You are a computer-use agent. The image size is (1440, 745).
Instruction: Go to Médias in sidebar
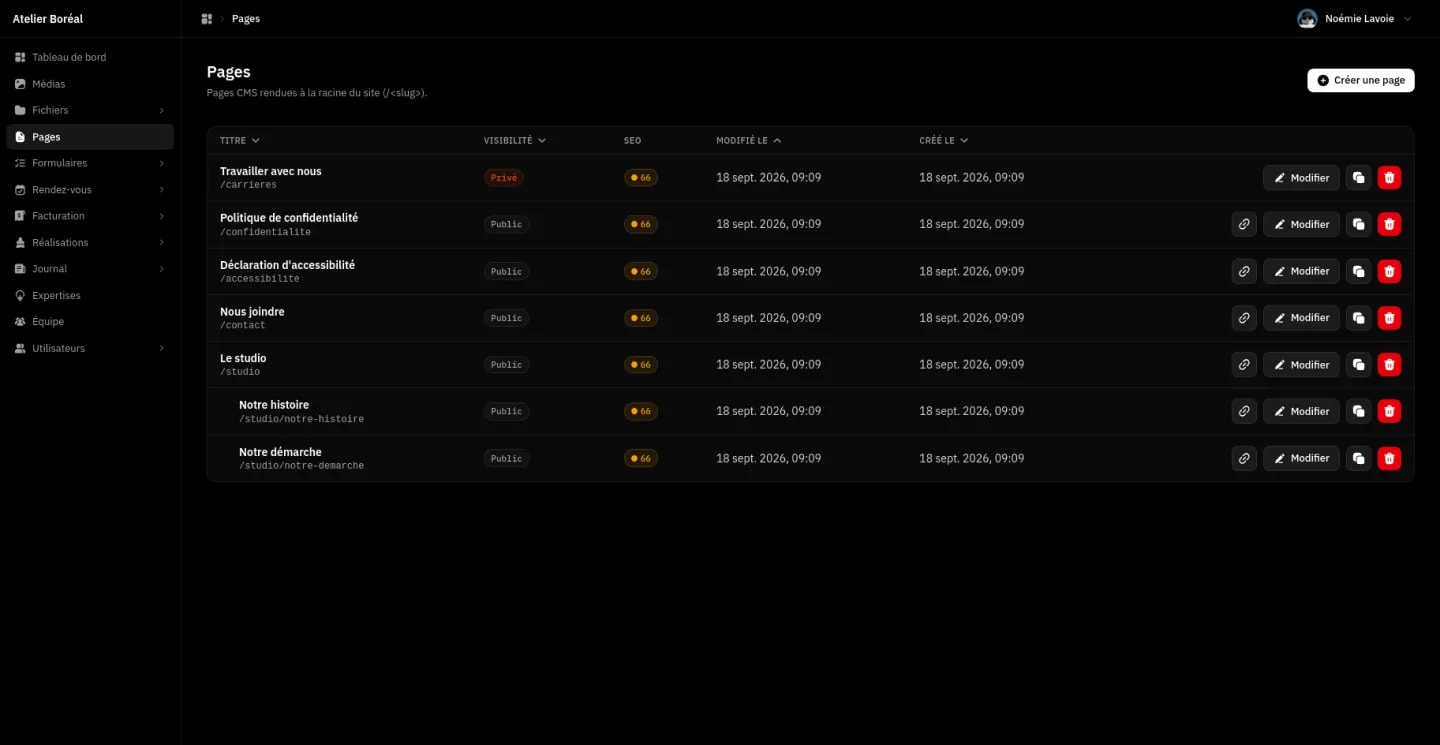(x=90, y=84)
